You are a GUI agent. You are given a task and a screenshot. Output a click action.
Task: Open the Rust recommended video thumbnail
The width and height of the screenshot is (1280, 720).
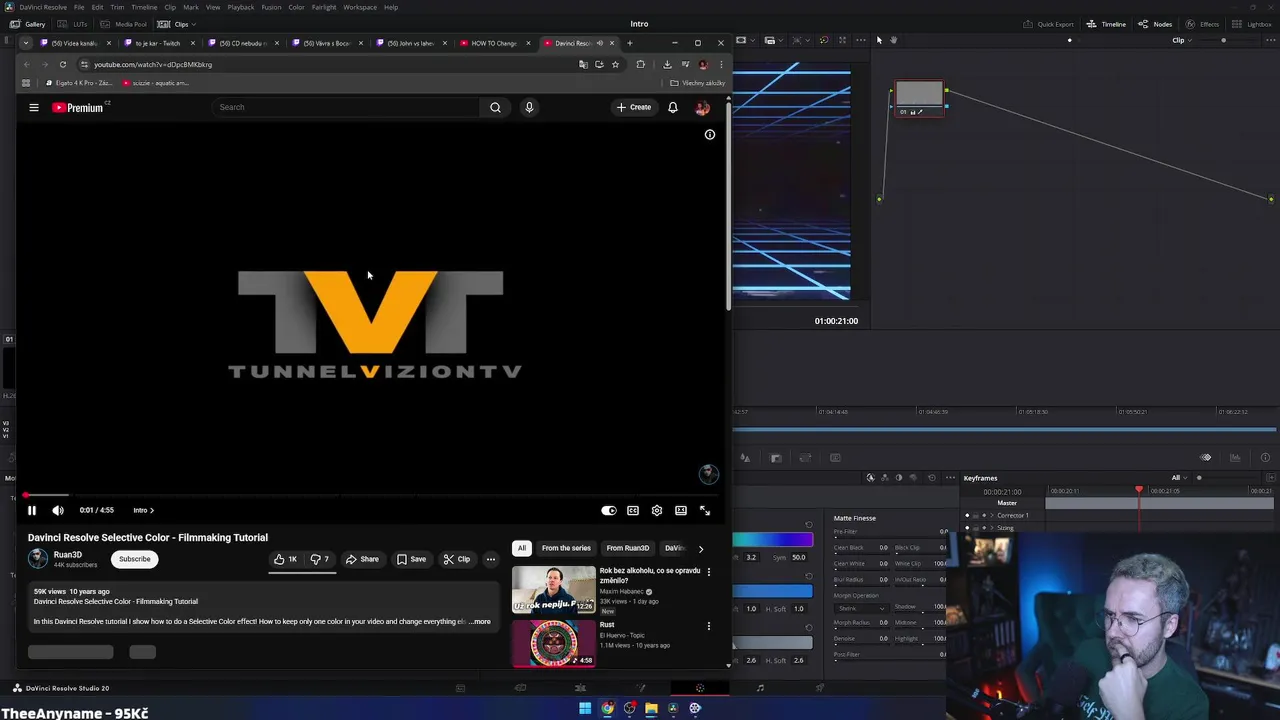554,643
